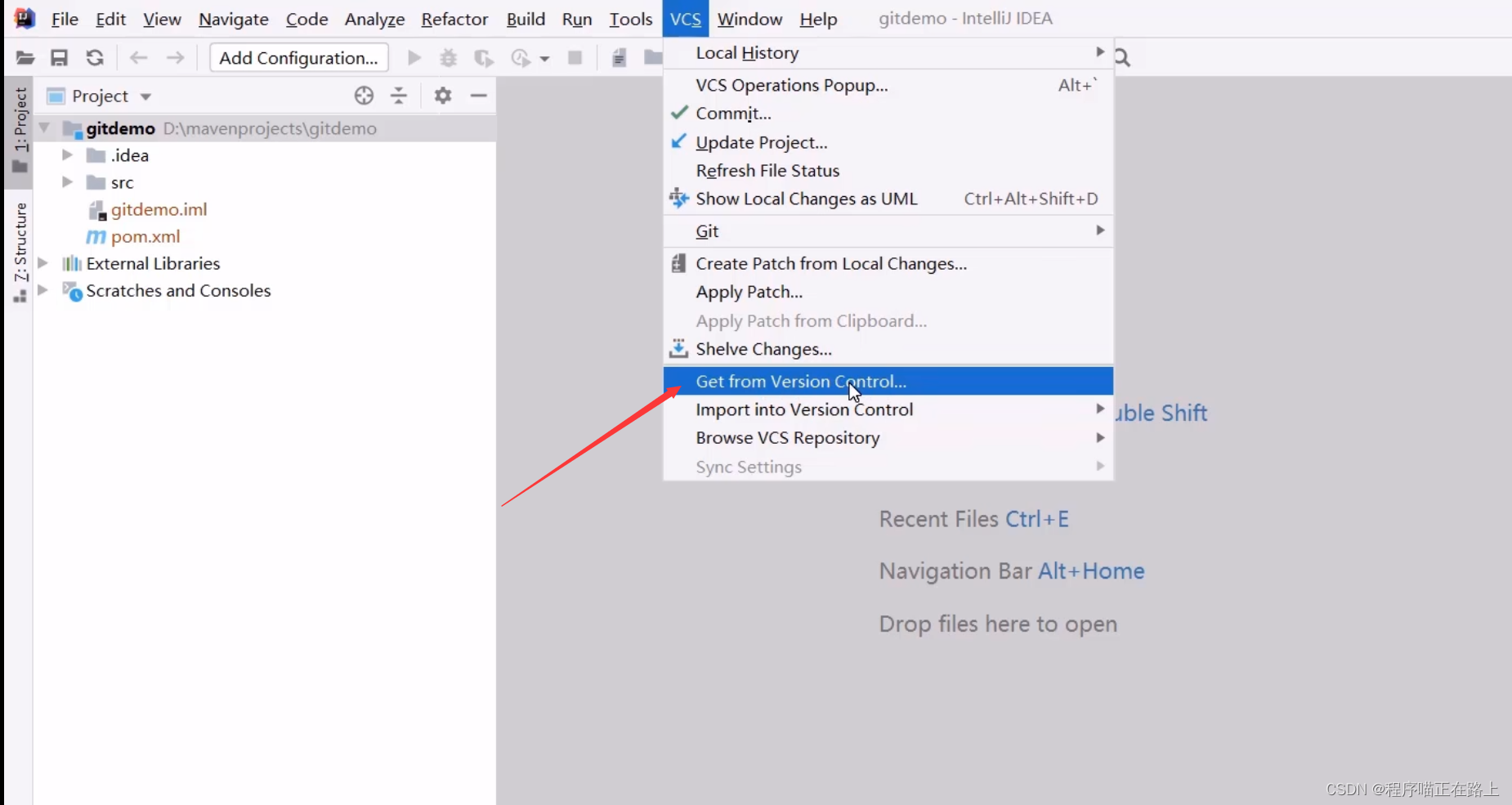Click the IntelliJ IDEA logo icon
Image resolution: width=1512 pixels, height=805 pixels.
pyautogui.click(x=25, y=18)
